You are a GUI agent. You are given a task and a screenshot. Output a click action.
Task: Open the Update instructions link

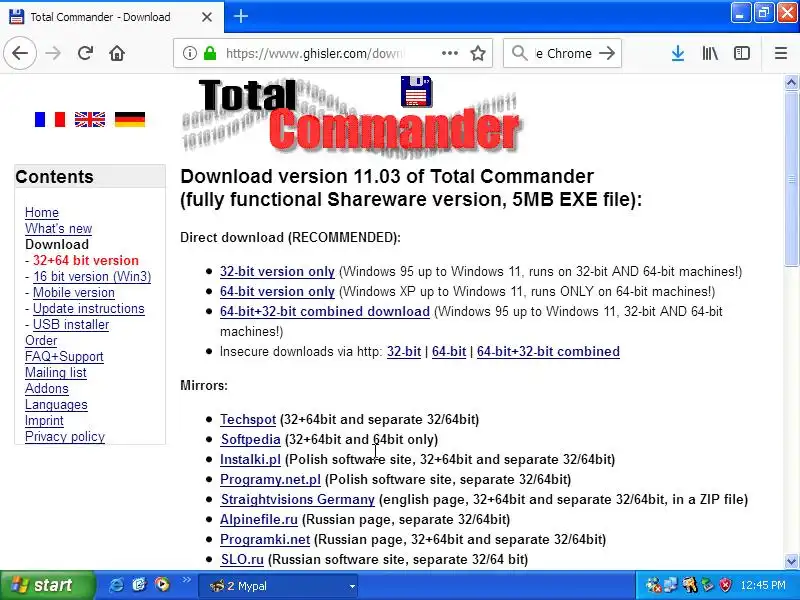[89, 308]
